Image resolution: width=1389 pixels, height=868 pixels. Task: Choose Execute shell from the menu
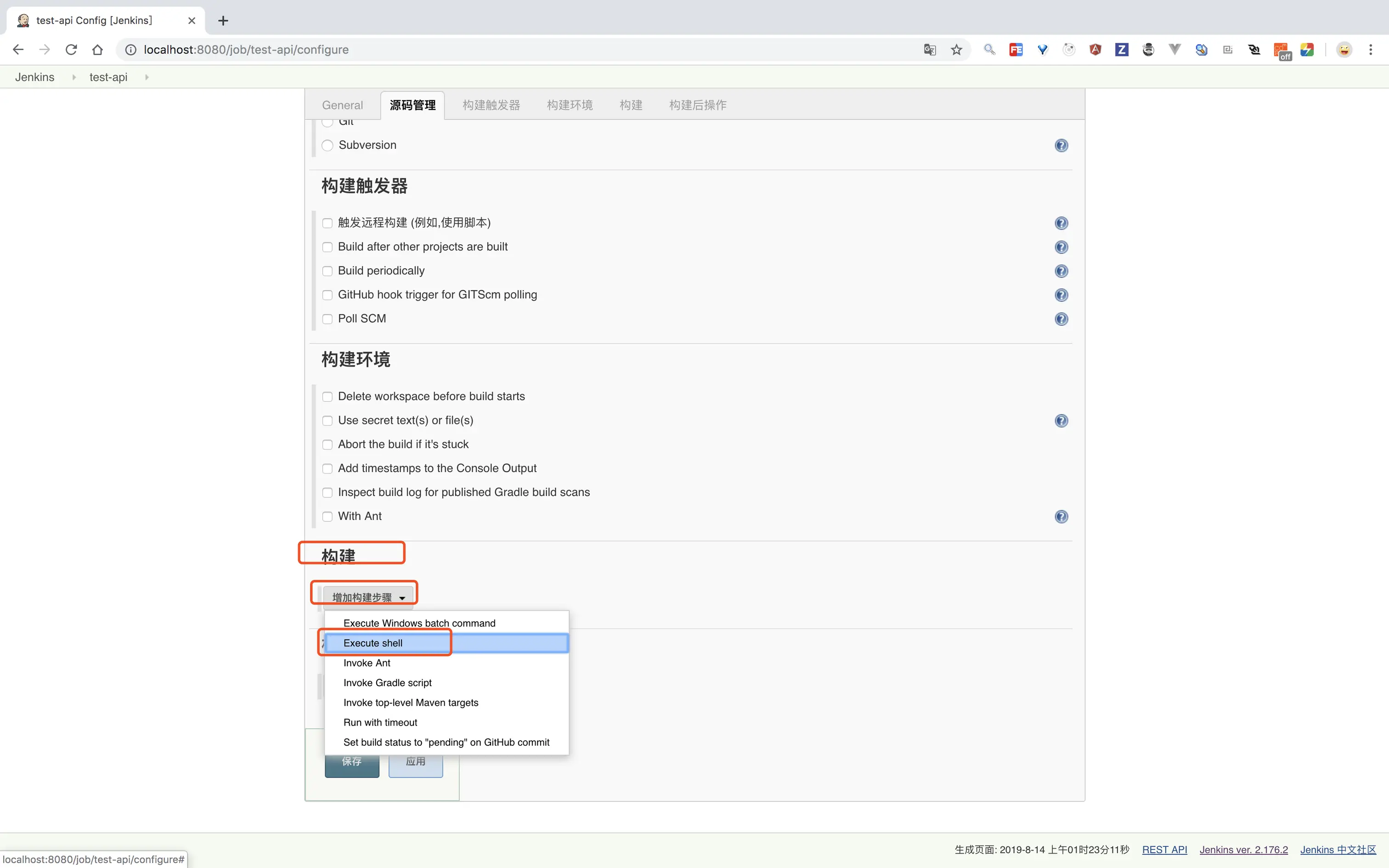click(x=373, y=643)
